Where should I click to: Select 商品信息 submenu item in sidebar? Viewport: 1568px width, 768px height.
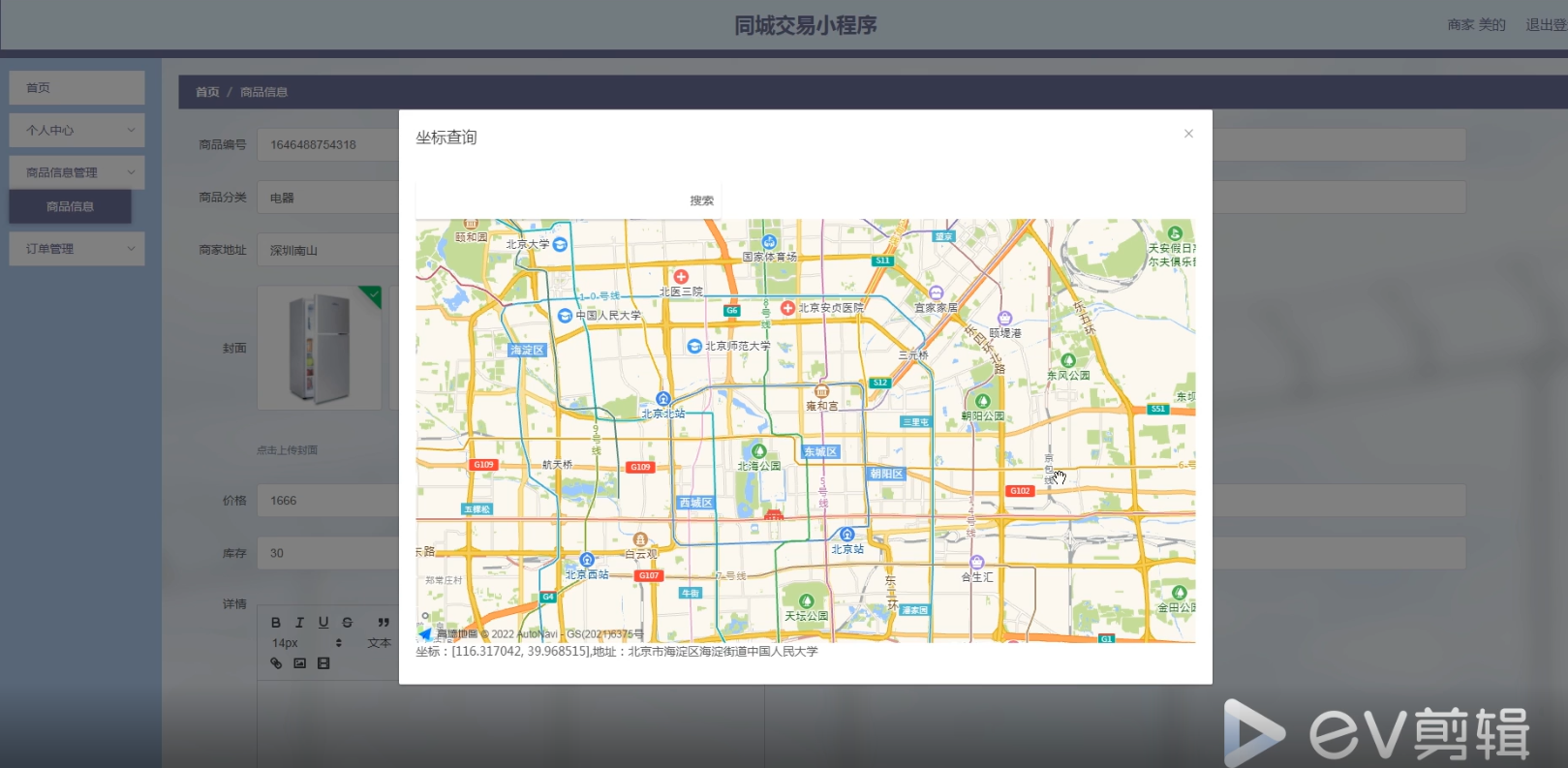(x=71, y=206)
